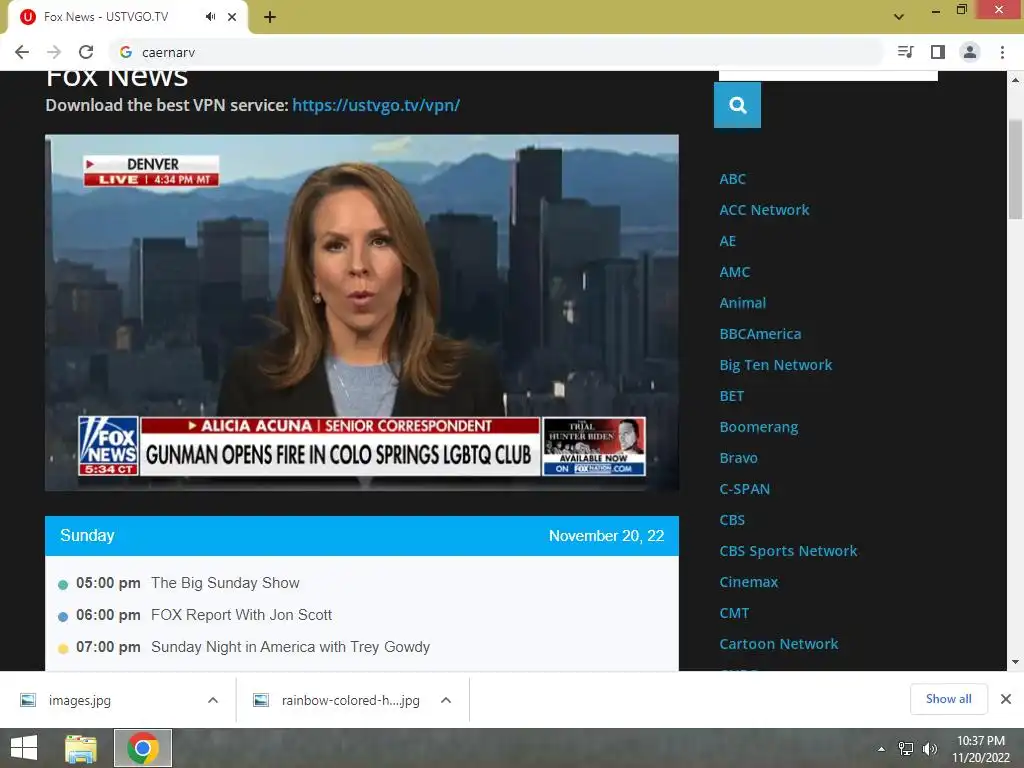The width and height of the screenshot is (1024, 768).
Task: Click the page scrollbar up arrow
Action: tap(1015, 80)
